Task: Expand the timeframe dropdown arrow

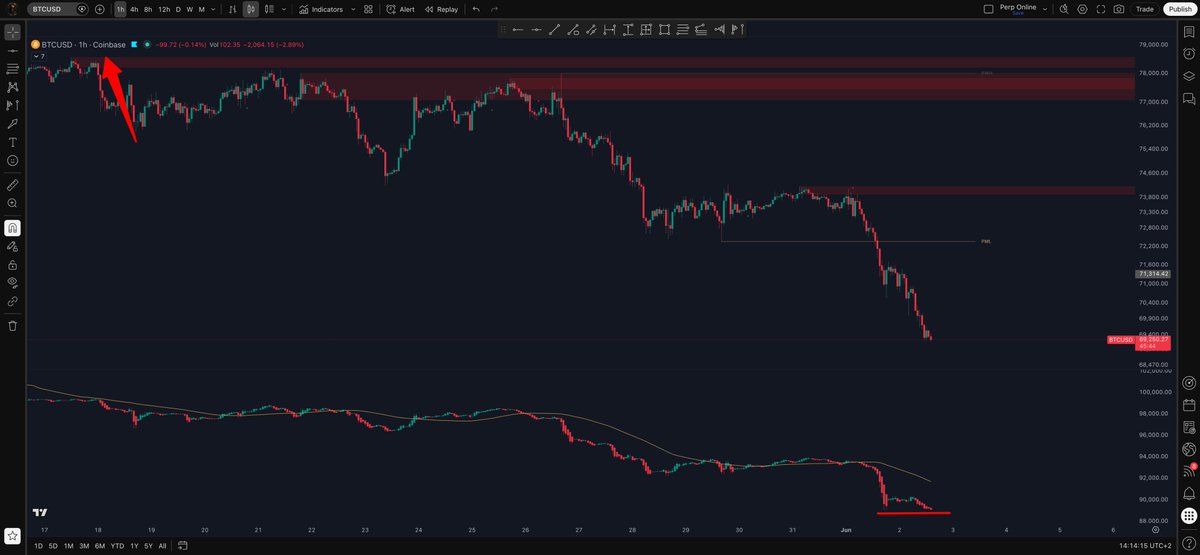Action: tap(212, 9)
